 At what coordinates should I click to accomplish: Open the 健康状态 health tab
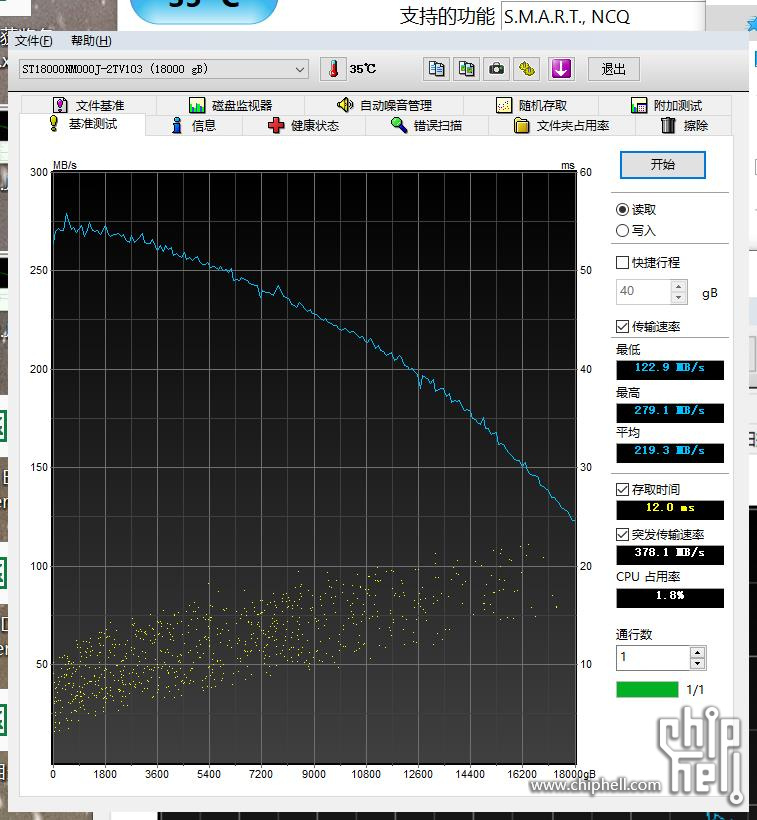(303, 126)
